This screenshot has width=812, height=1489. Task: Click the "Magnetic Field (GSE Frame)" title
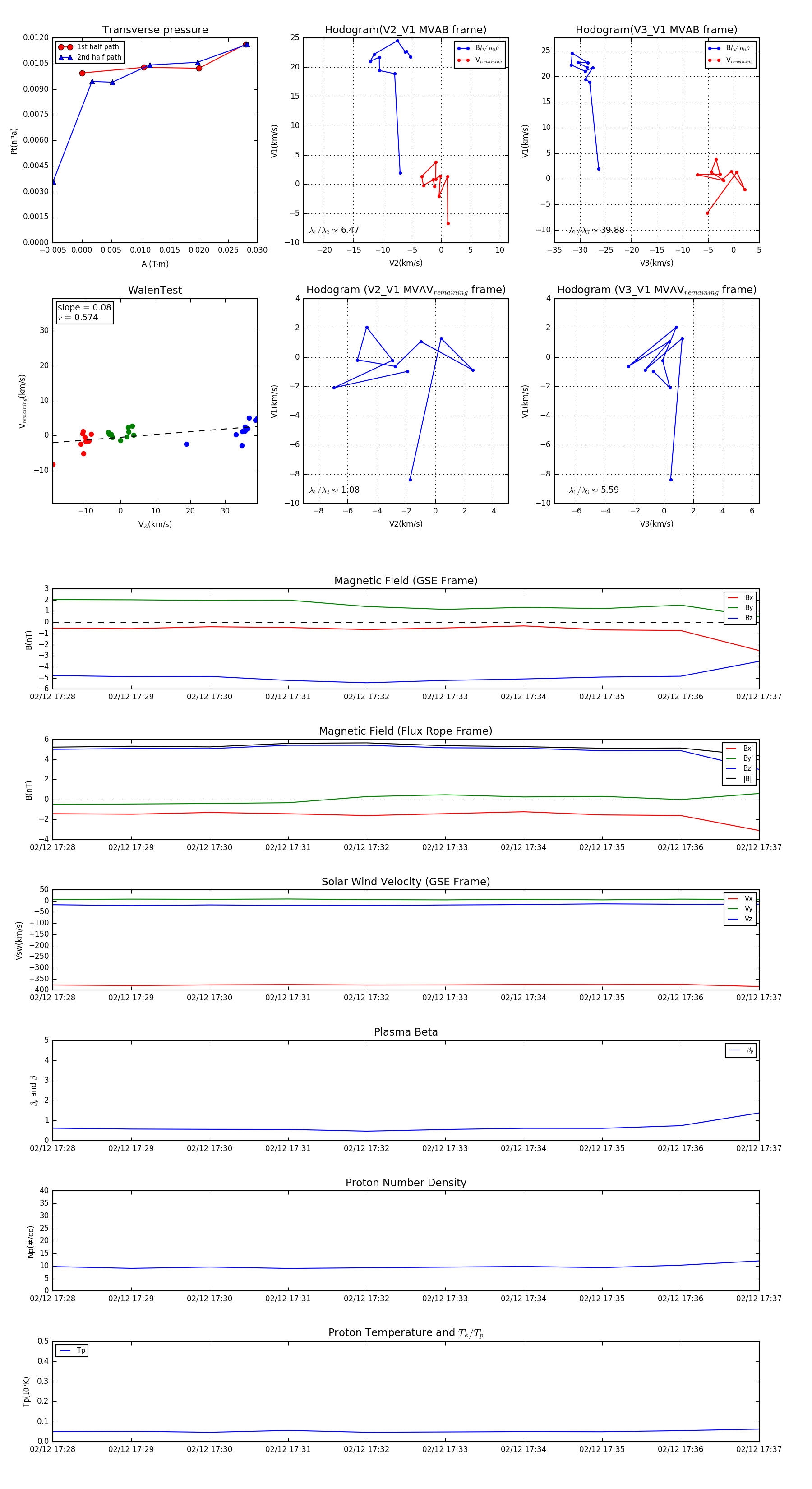click(406, 581)
